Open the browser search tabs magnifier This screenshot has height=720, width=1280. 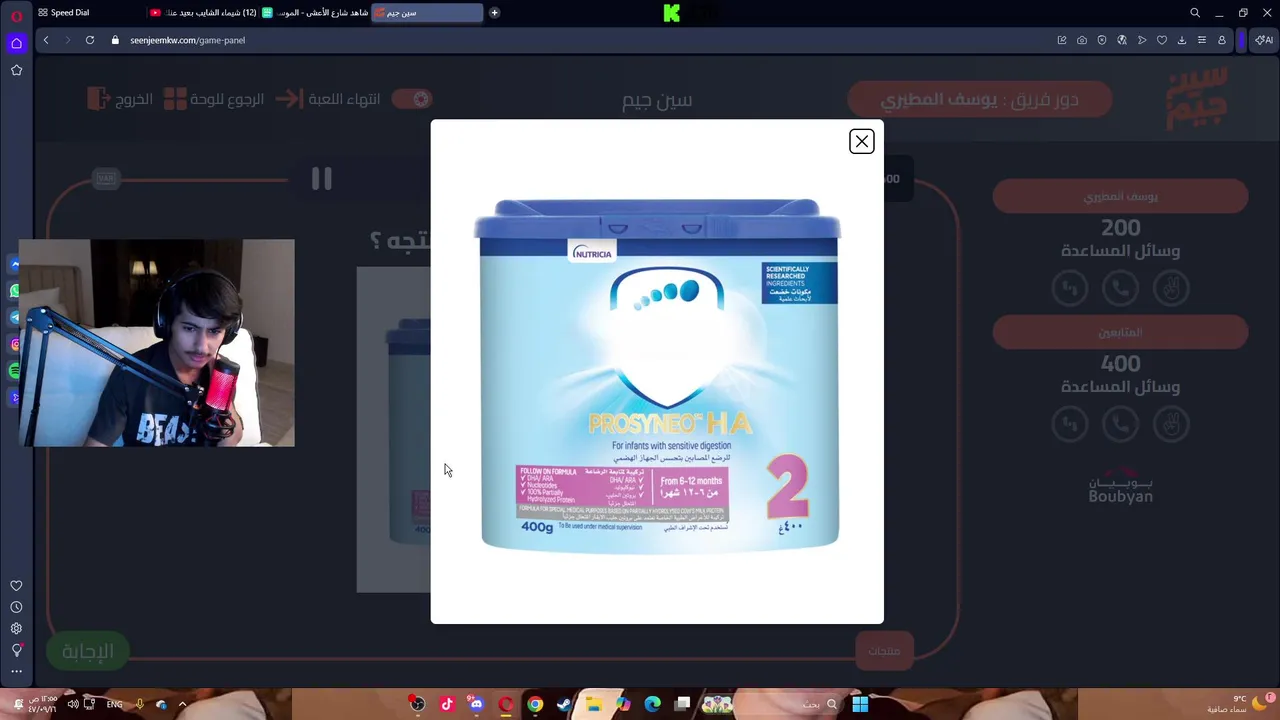(x=1195, y=13)
